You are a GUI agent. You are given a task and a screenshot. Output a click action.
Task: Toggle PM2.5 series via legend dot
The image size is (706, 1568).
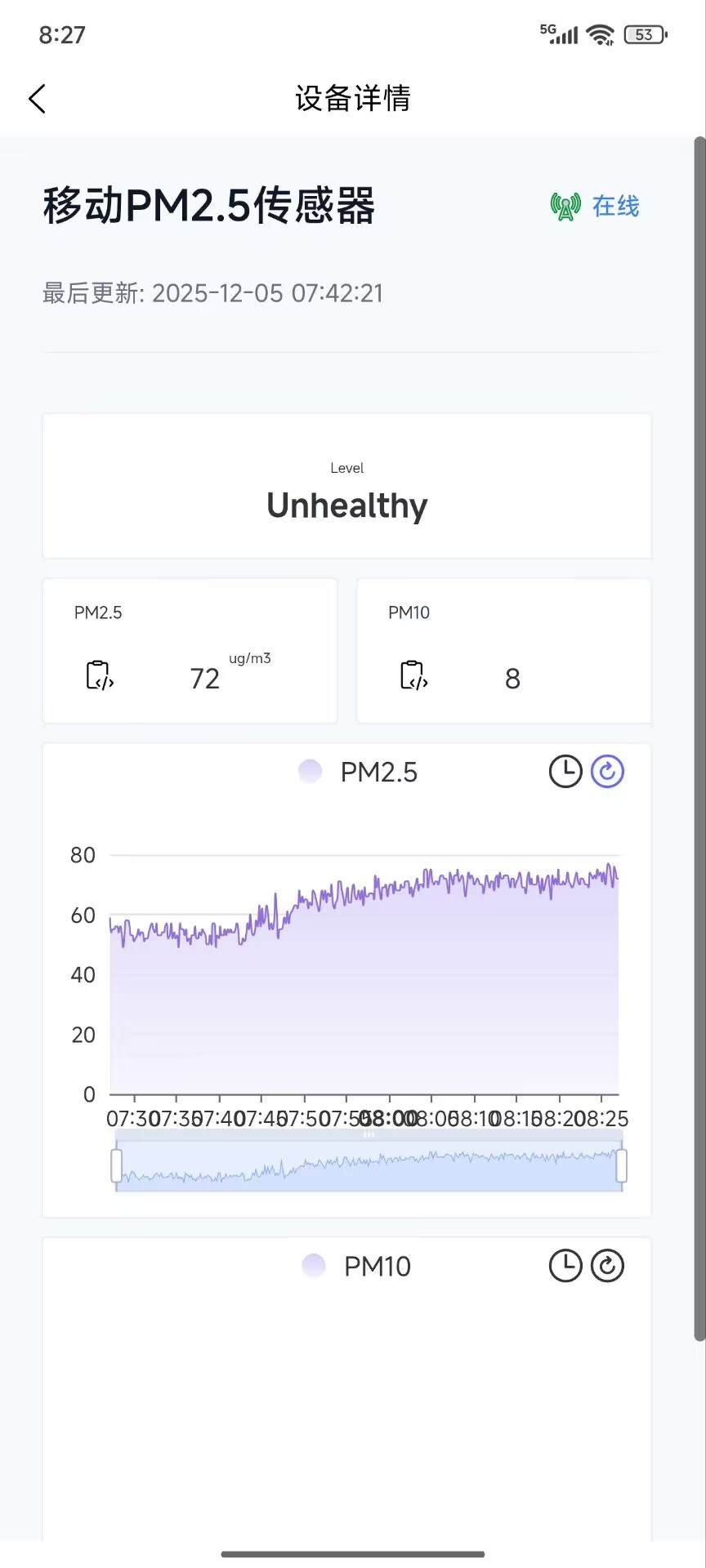[x=311, y=772]
